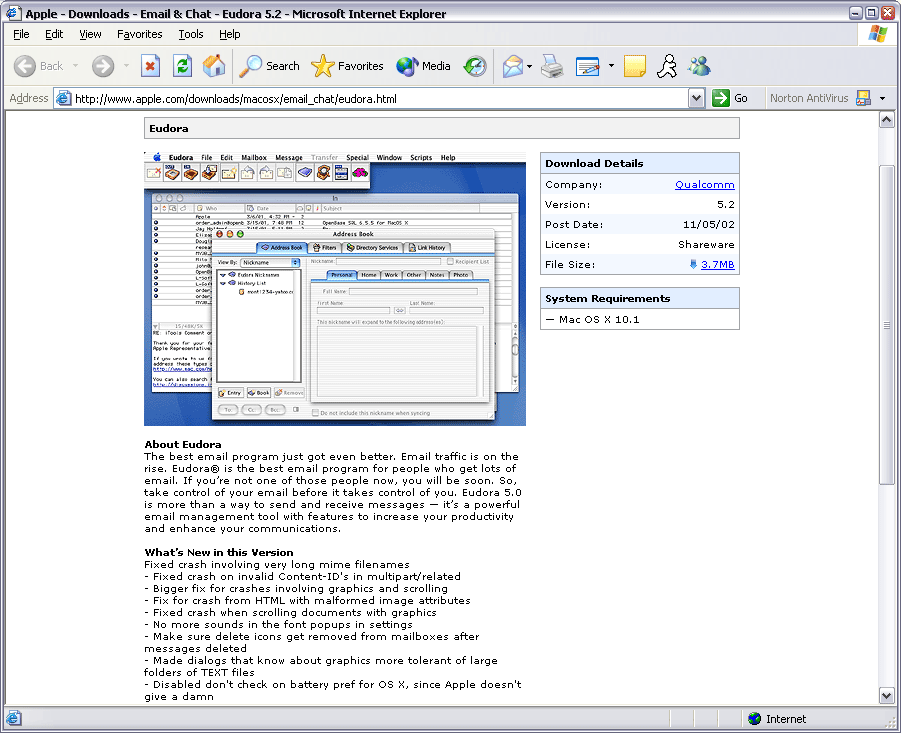Image resolution: width=901 pixels, height=733 pixels.
Task: Click the version value 5.2
Action: [x=726, y=205]
